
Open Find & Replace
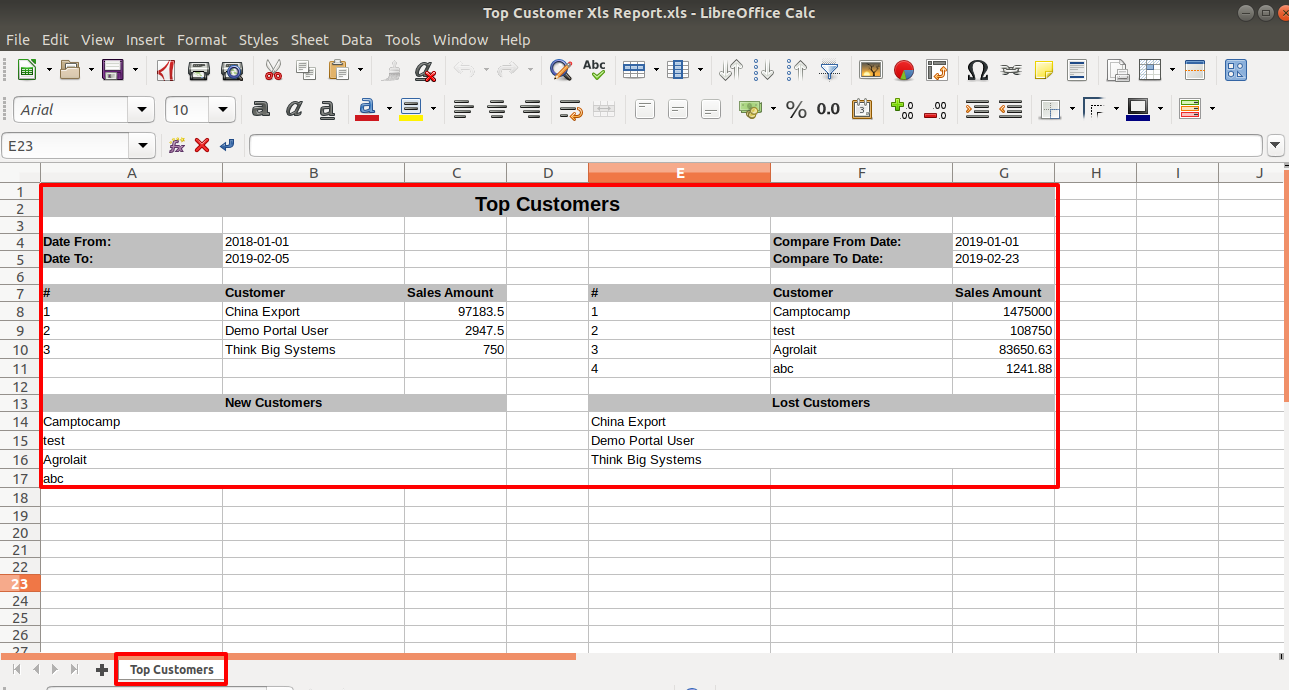tap(561, 70)
